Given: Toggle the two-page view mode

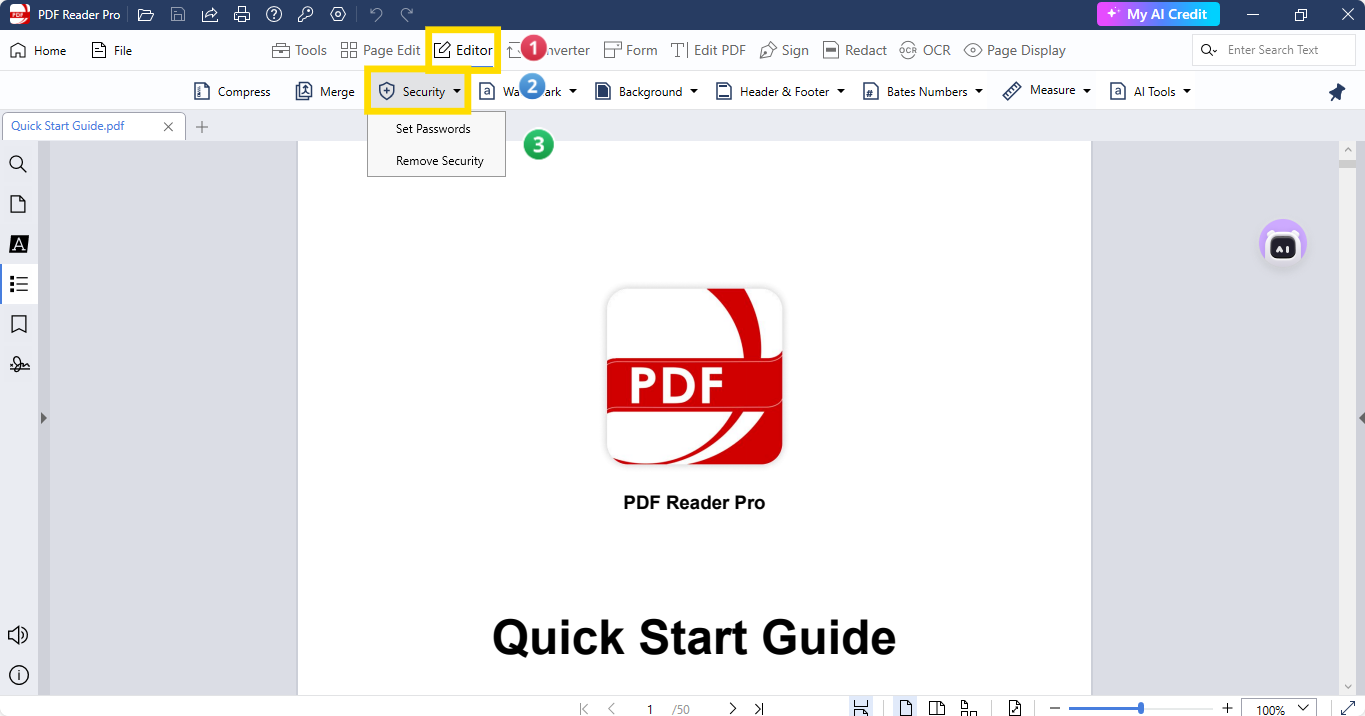Looking at the screenshot, I should pos(937,708).
